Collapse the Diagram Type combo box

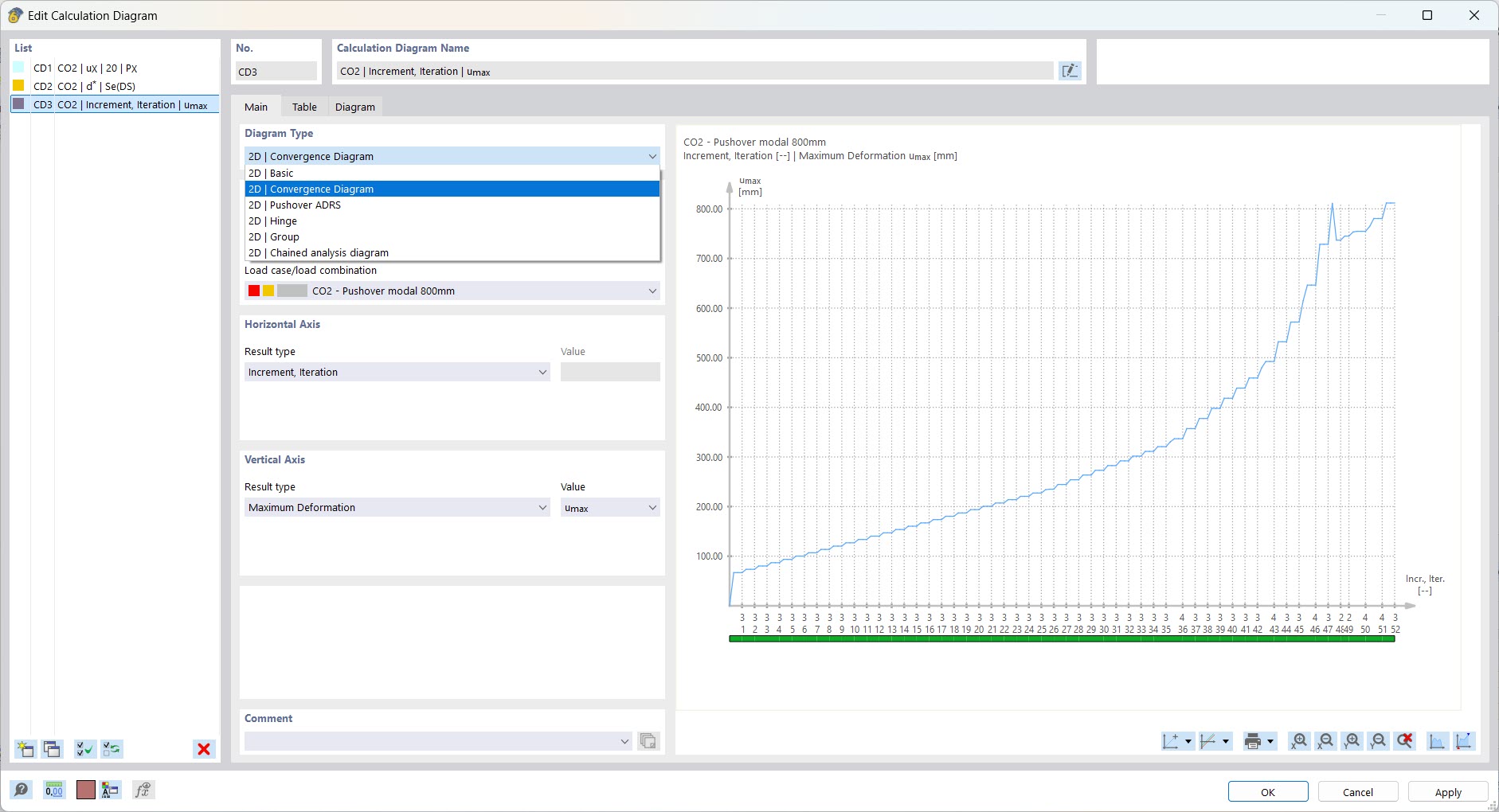(x=652, y=156)
